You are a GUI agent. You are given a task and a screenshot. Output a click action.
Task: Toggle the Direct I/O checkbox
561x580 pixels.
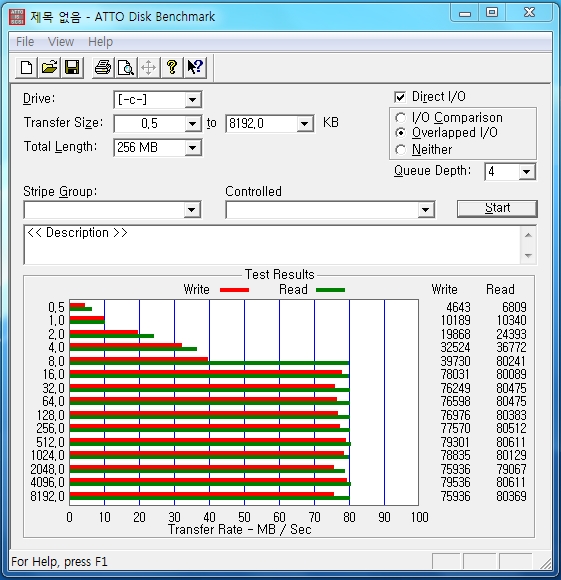pyautogui.click(x=400, y=97)
